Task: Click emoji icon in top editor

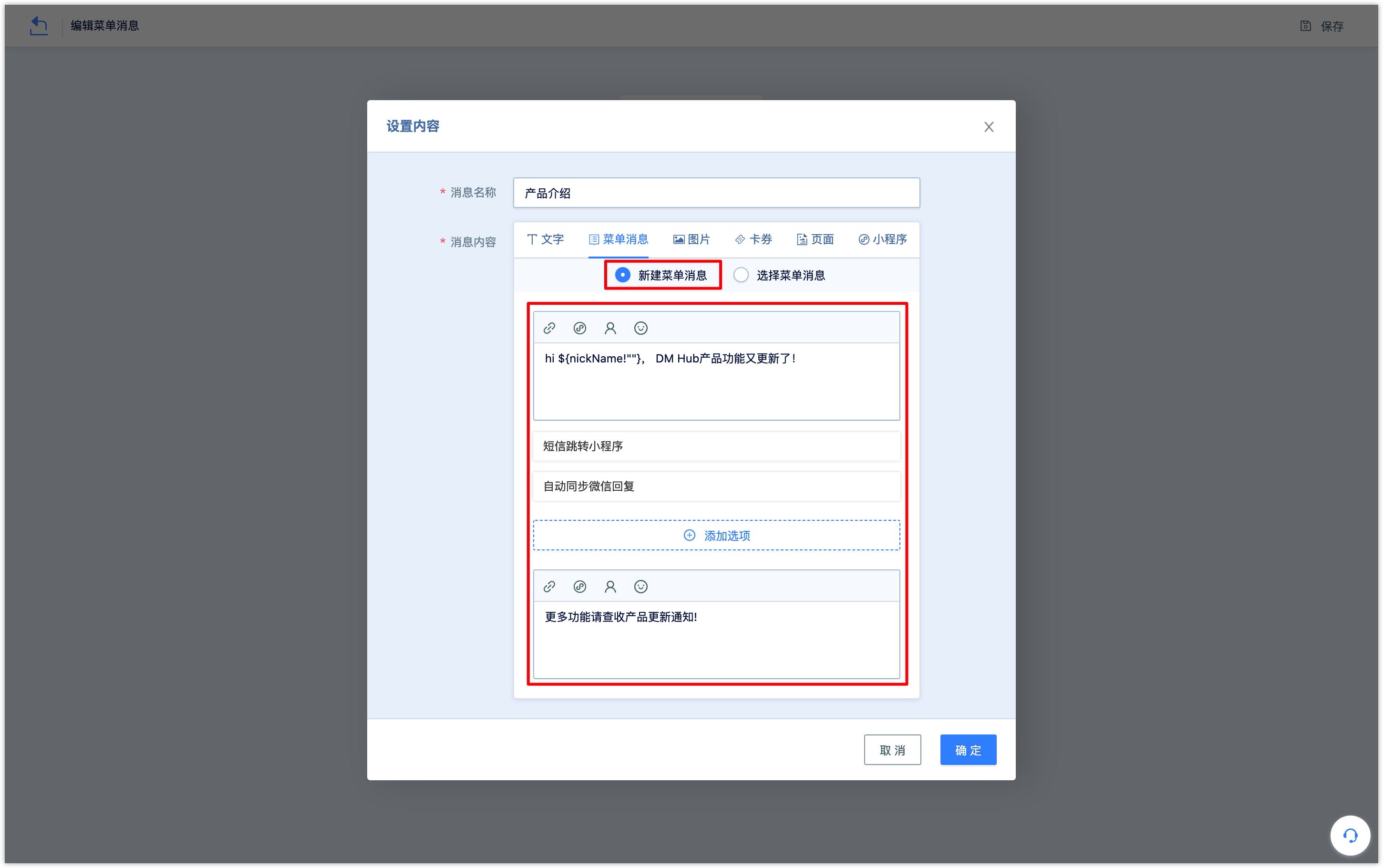Action: [x=640, y=329]
